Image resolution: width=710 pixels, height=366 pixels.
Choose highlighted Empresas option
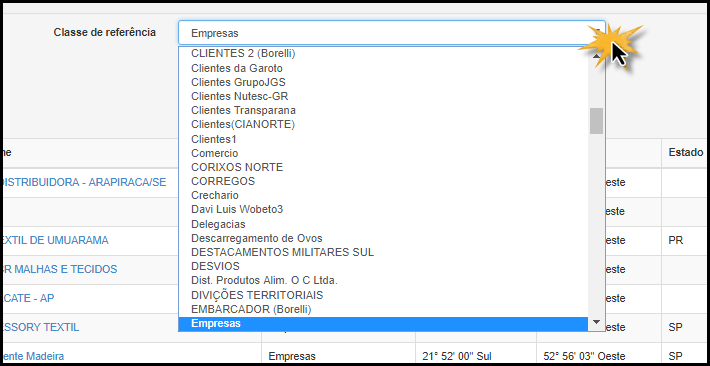[x=383, y=323]
